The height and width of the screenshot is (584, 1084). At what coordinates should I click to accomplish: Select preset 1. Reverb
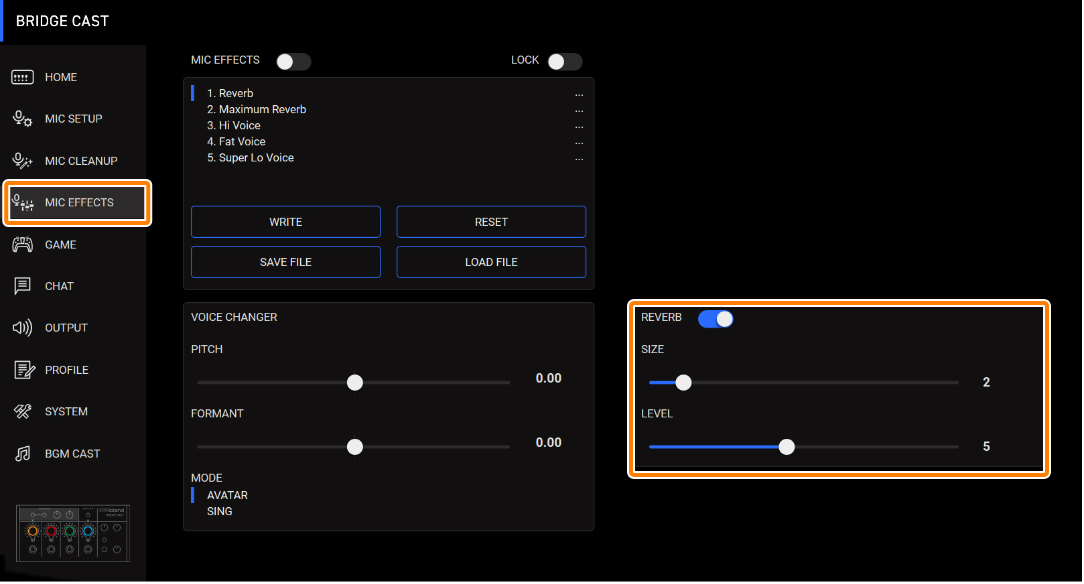tap(230, 93)
